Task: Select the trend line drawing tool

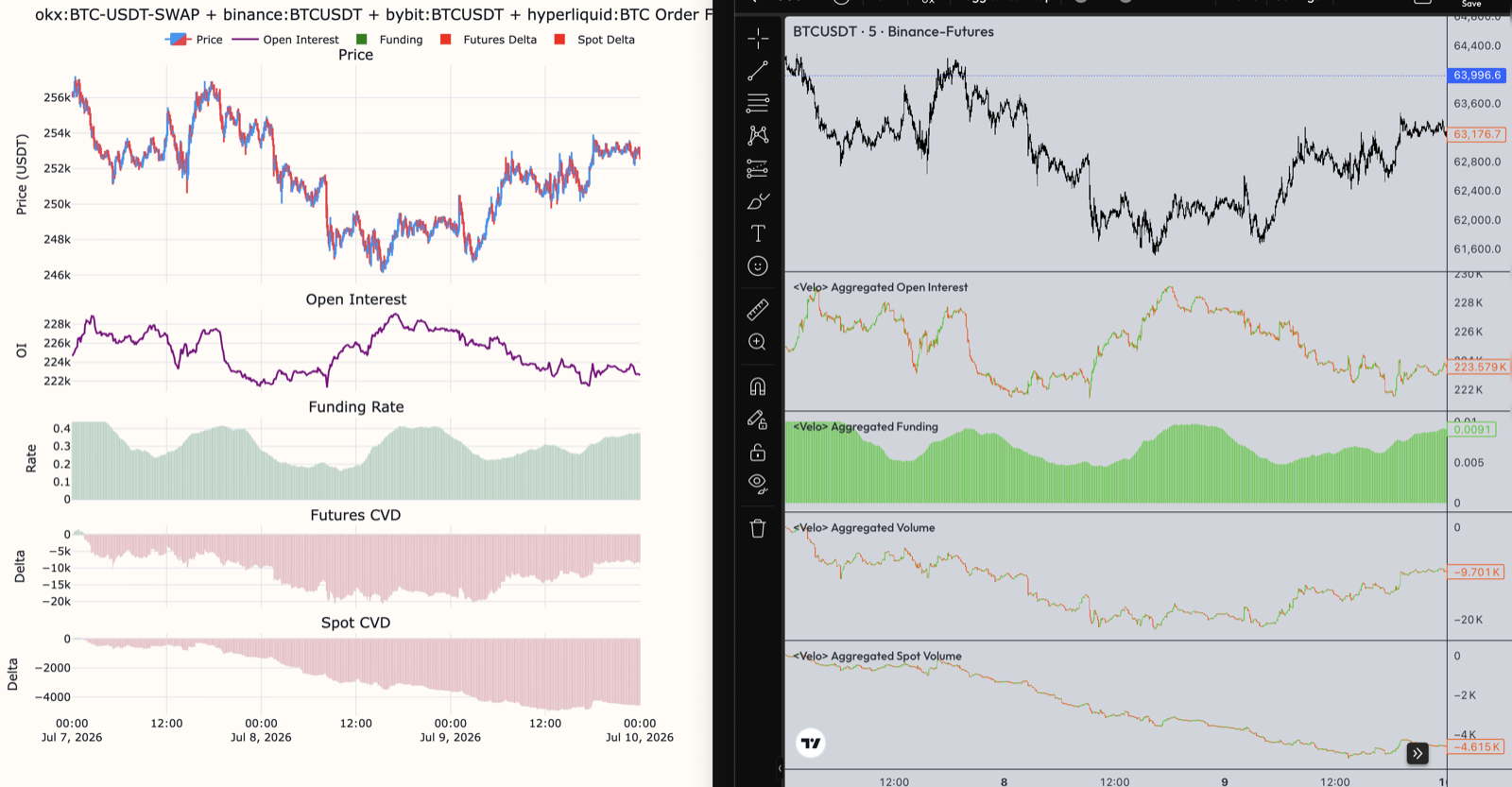Action: click(758, 71)
